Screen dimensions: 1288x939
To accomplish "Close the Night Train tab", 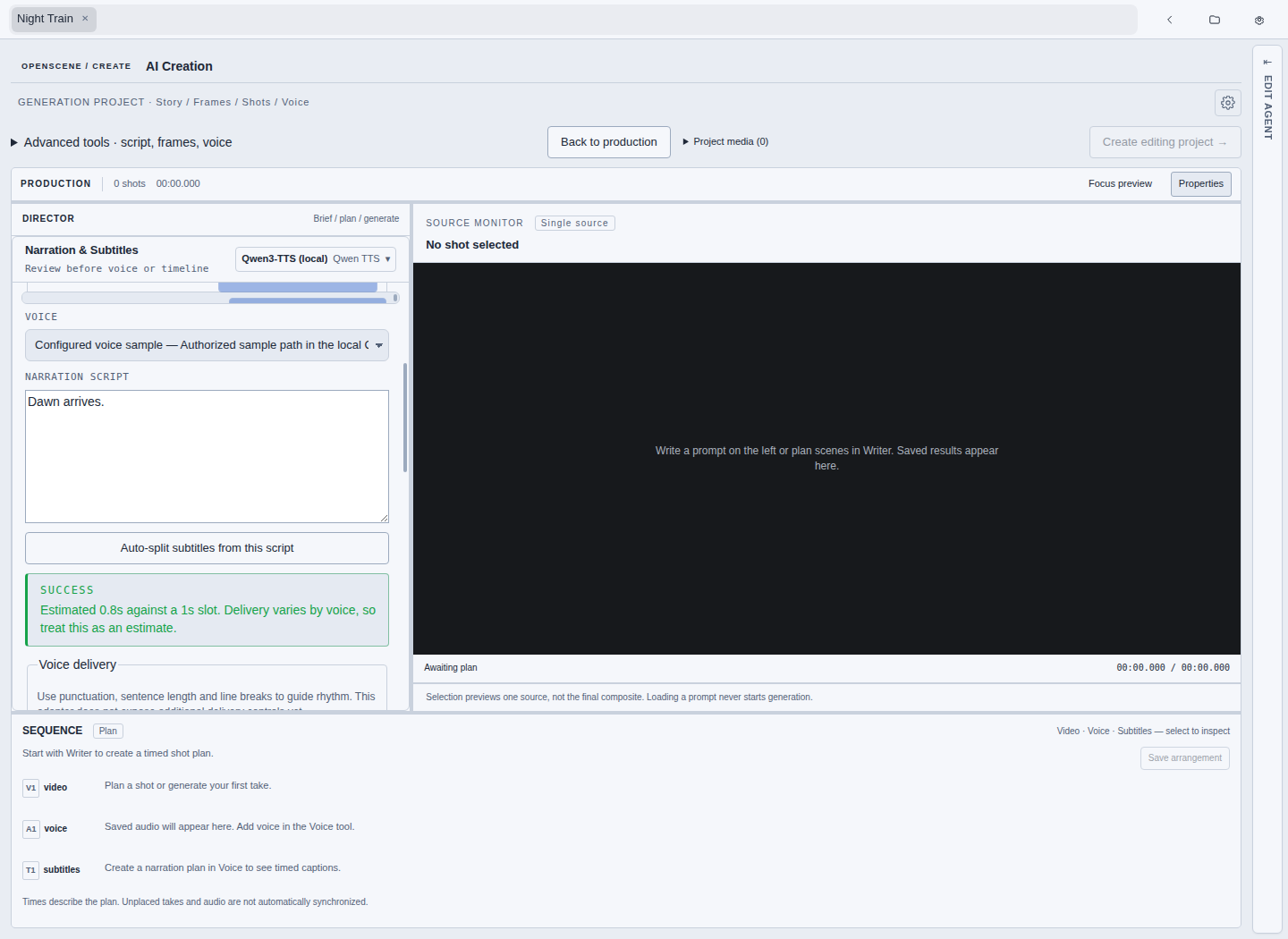I will [85, 19].
